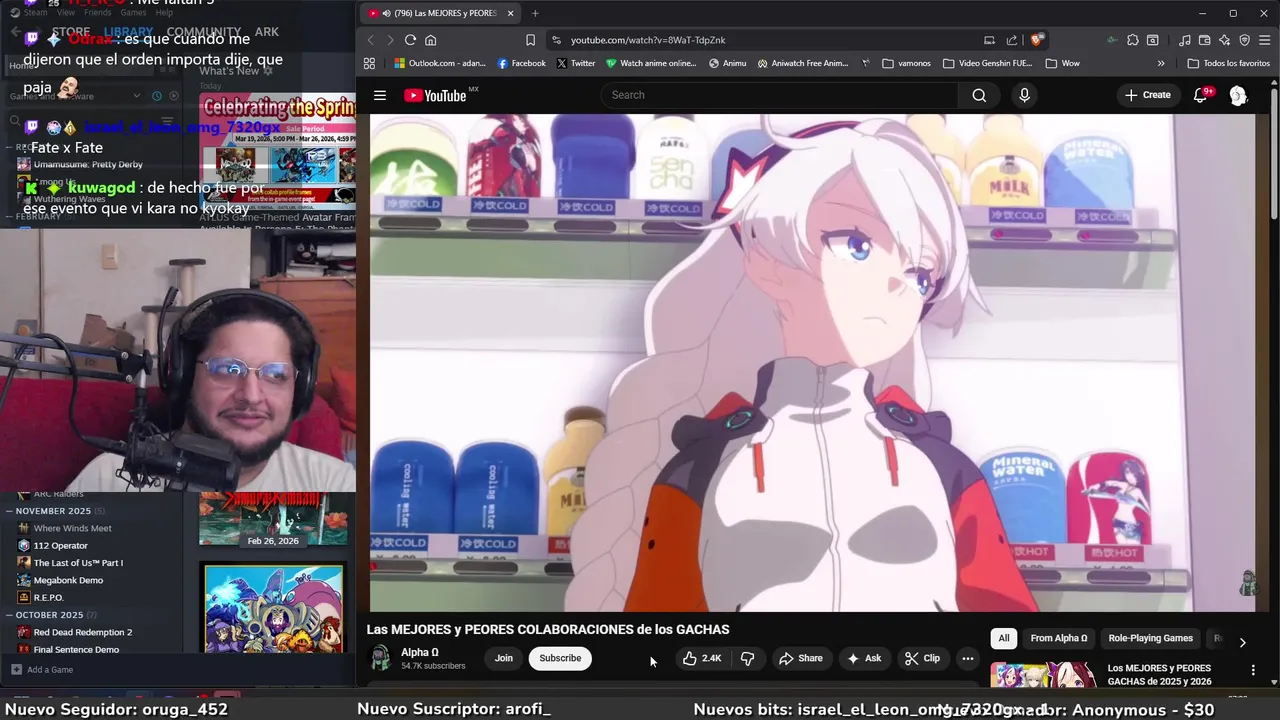Go back in the browser
Screen dimensions: 1280x720
[x=370, y=40]
